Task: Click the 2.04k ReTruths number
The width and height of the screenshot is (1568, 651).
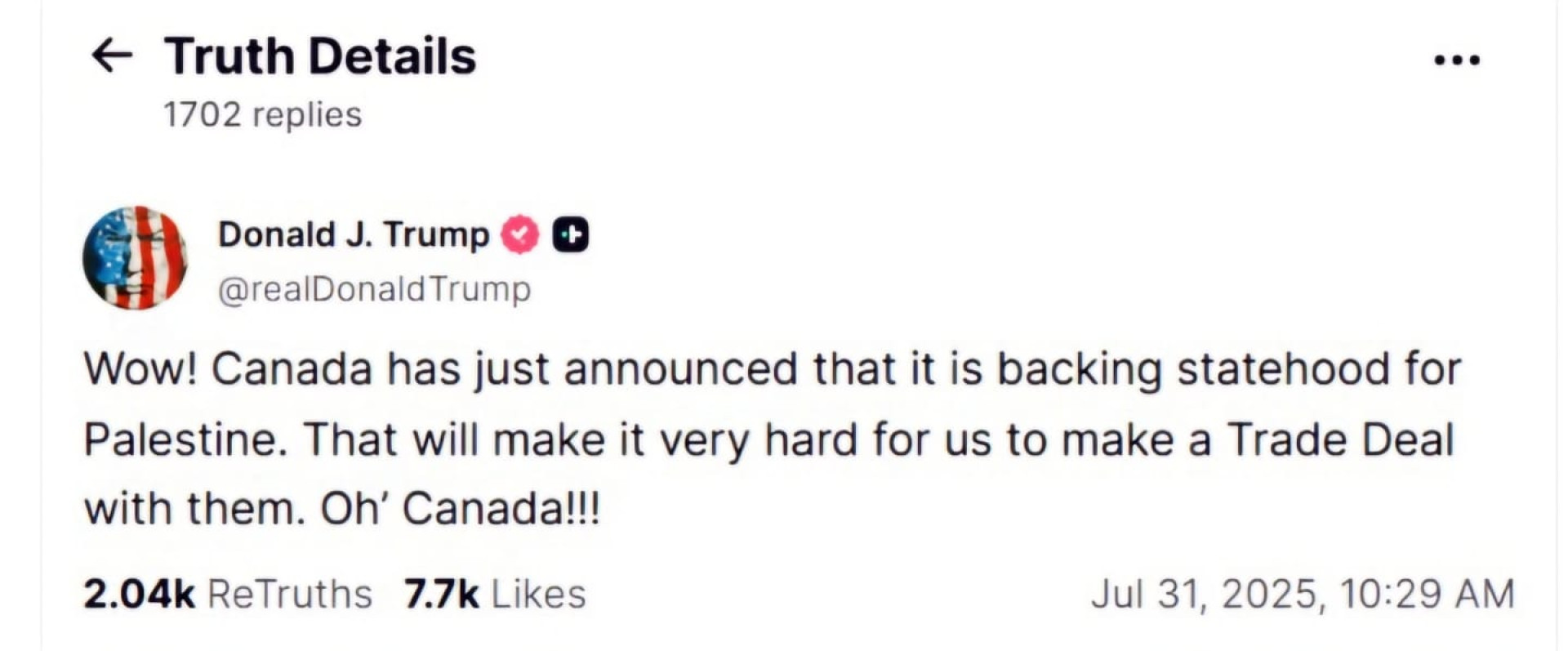Action: click(140, 594)
